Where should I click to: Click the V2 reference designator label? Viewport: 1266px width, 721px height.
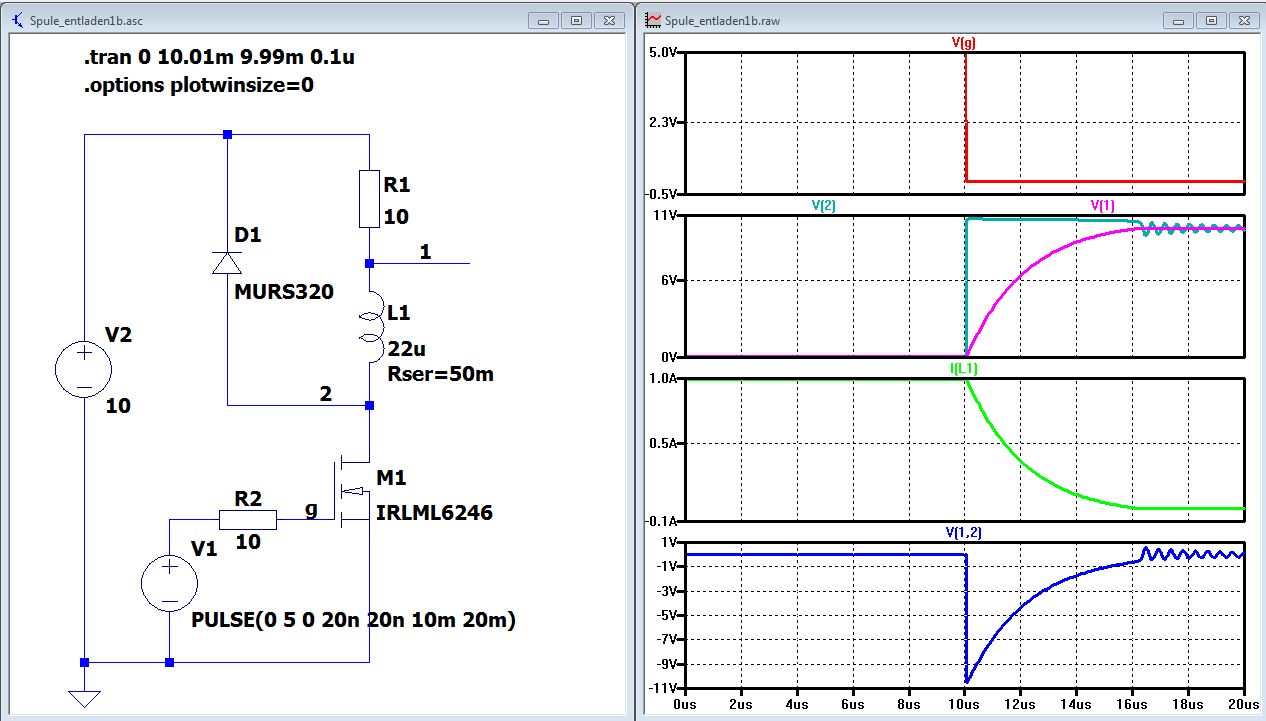point(118,335)
